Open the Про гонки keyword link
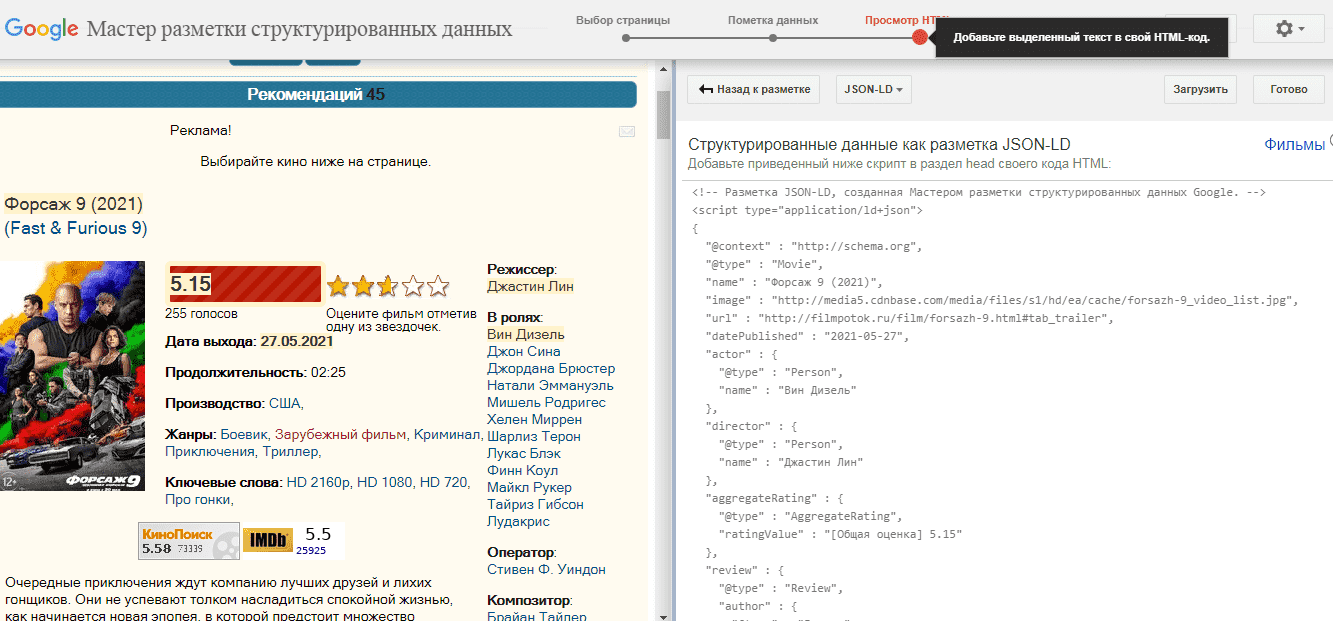Viewport: 1333px width, 621px height. (x=198, y=499)
